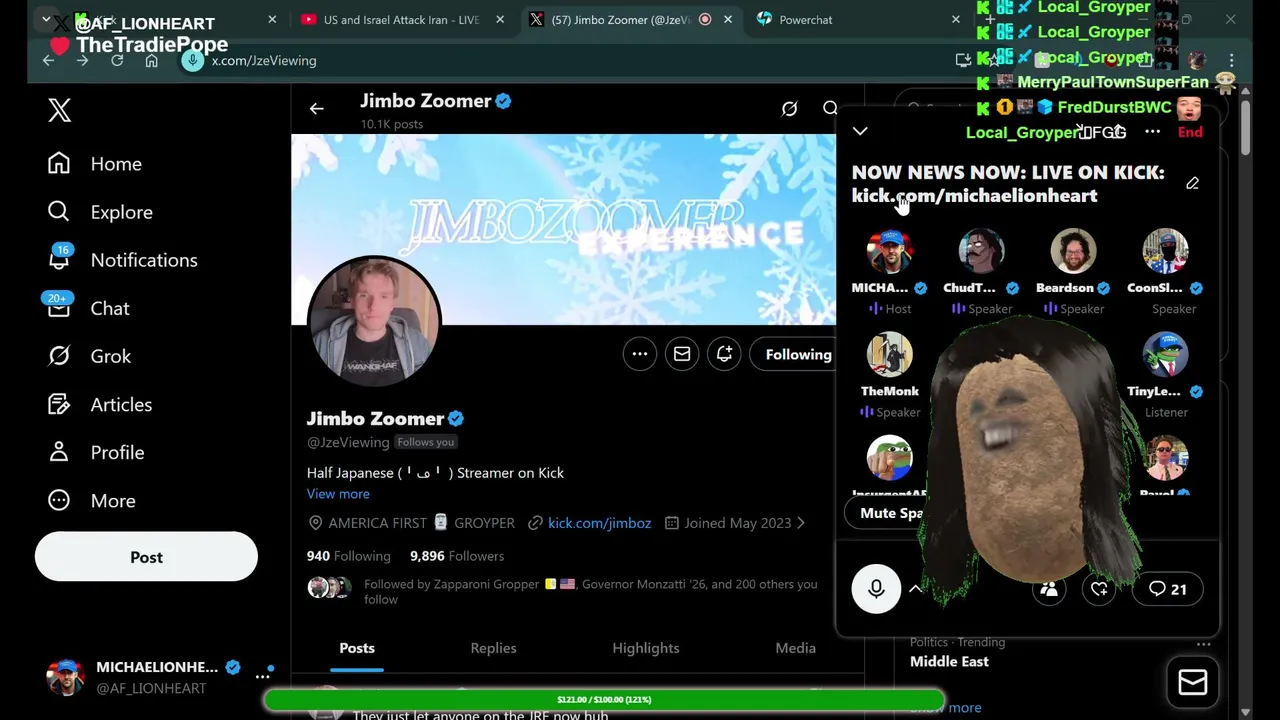The image size is (1280, 720).
Task: Select CoonSl... speaker avatar
Action: click(1165, 252)
